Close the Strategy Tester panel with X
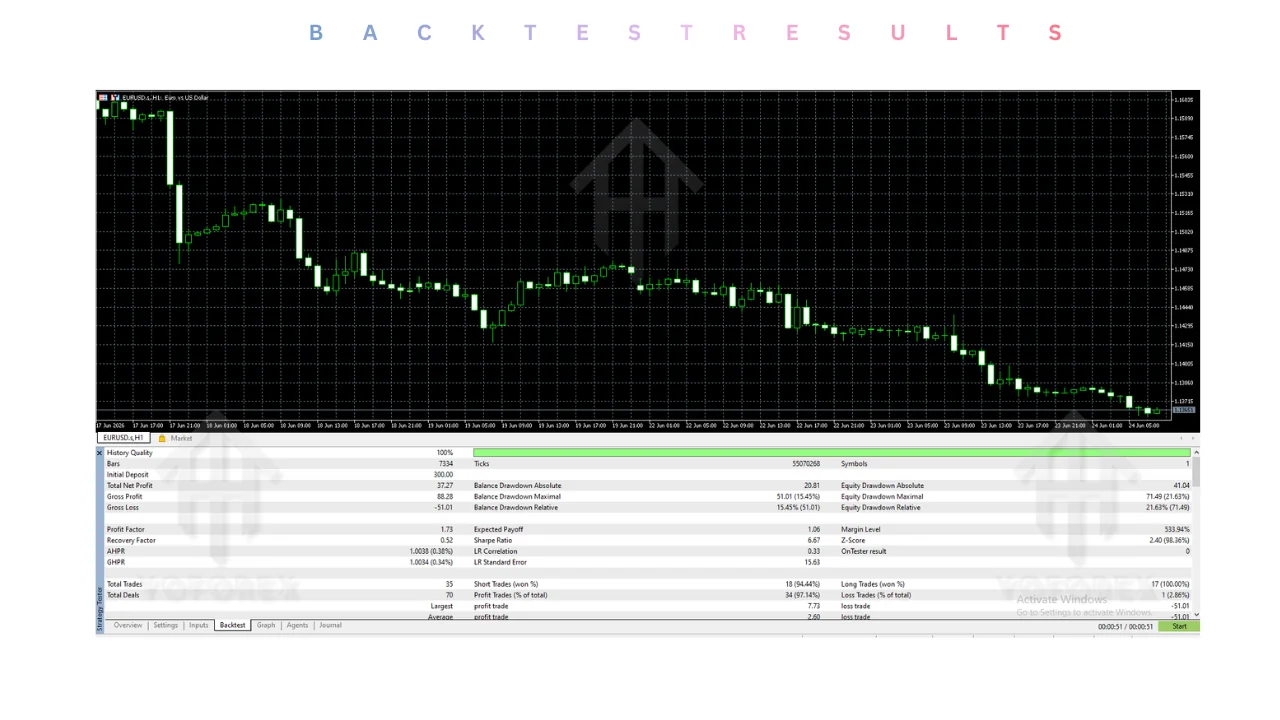 [x=100, y=453]
